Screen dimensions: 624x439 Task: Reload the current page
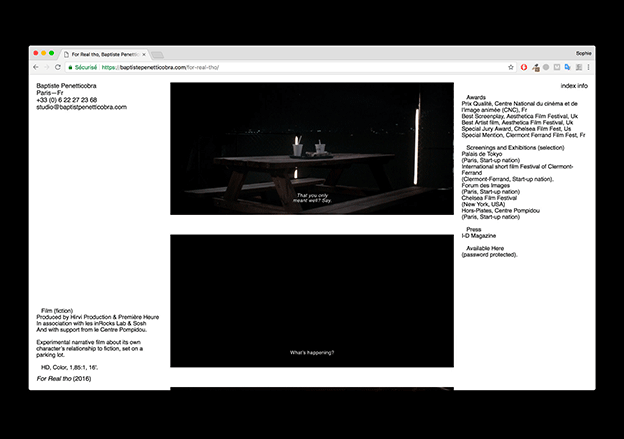click(x=58, y=67)
